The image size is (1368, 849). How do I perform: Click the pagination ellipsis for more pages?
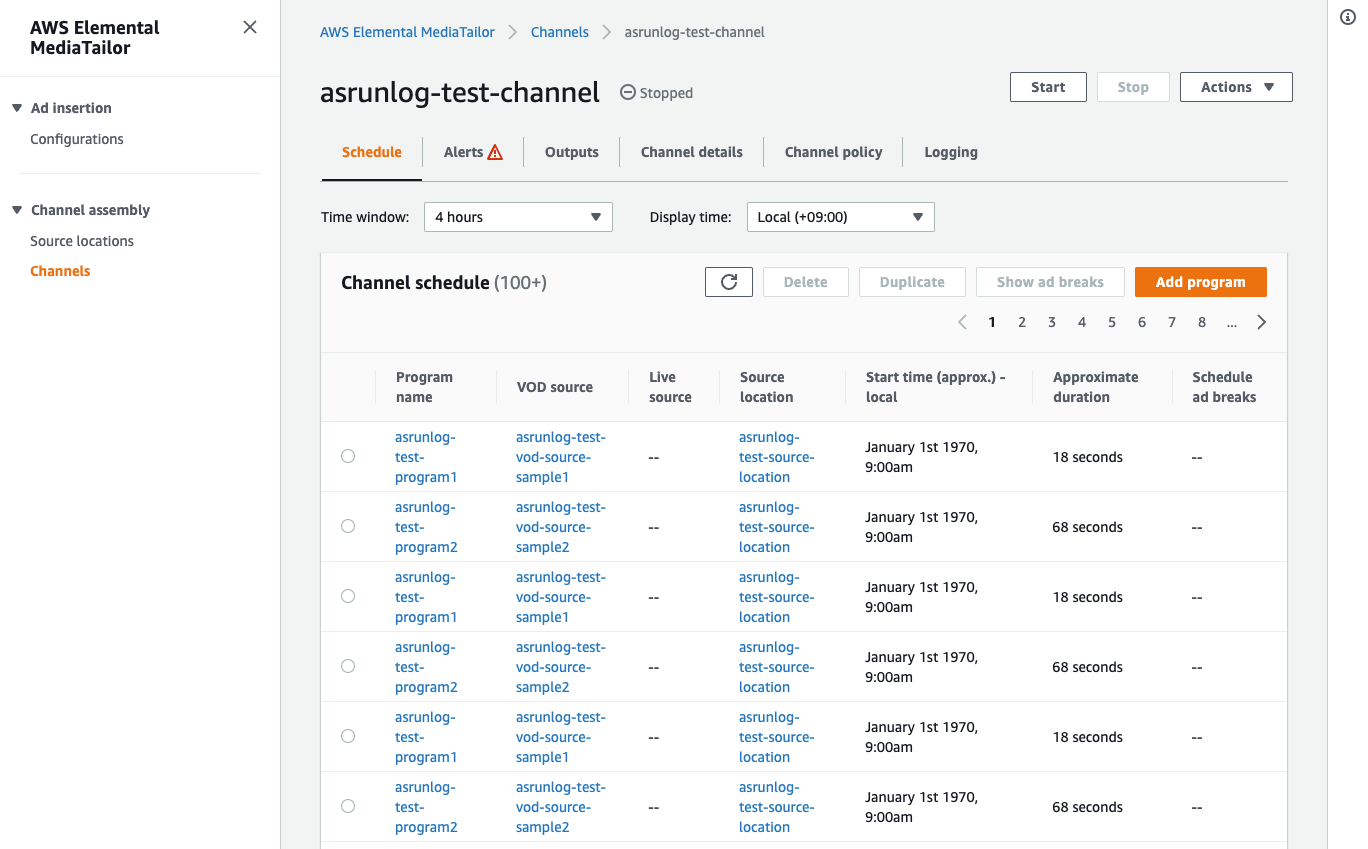coord(1232,323)
